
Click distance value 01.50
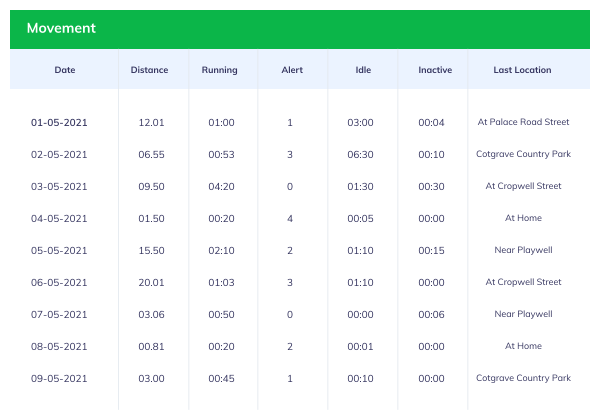click(x=151, y=219)
